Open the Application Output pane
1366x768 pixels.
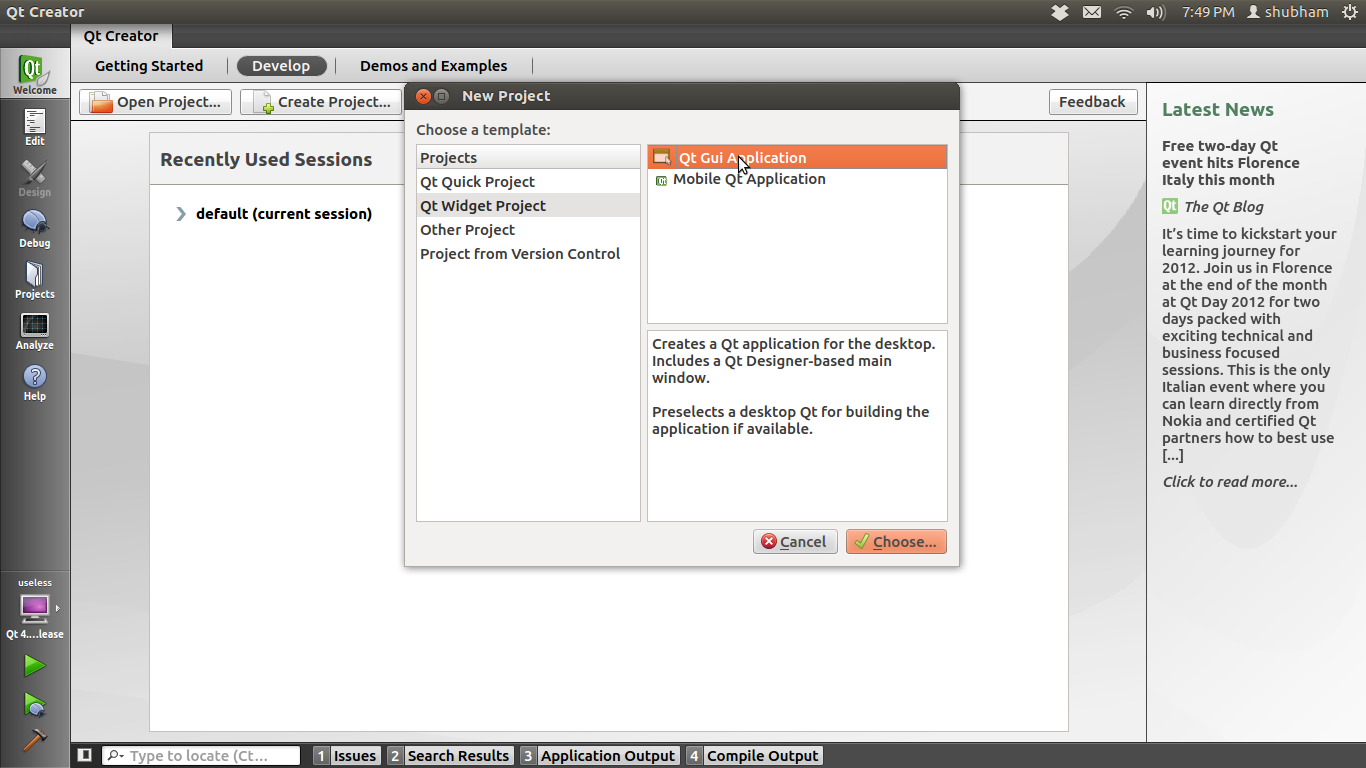tap(599, 756)
